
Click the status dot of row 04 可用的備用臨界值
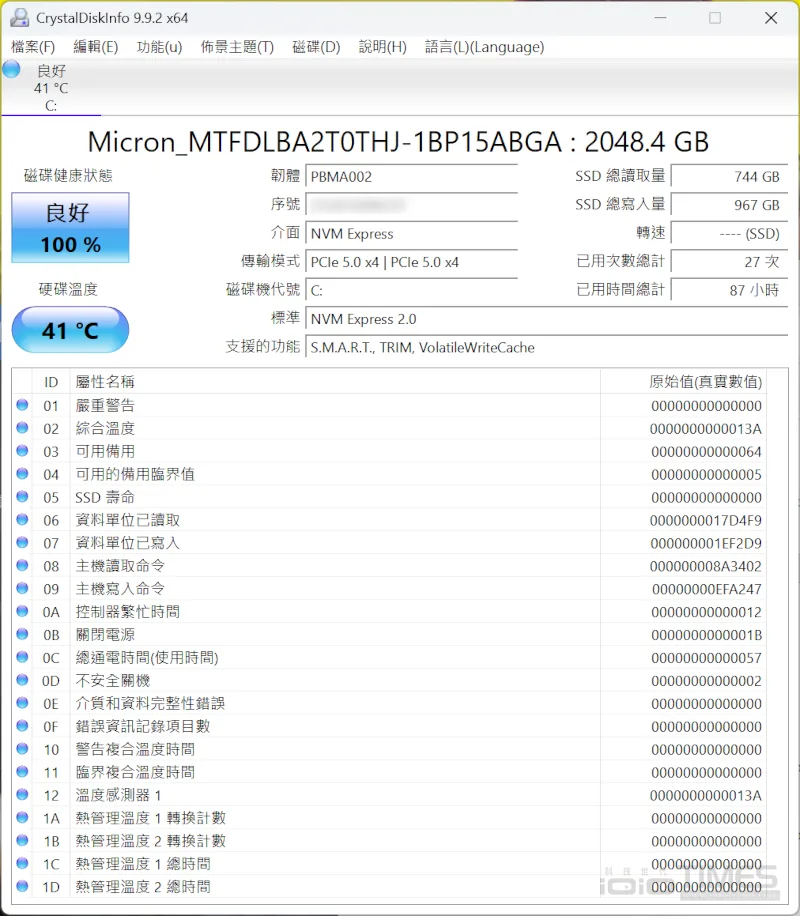pyautogui.click(x=22, y=474)
